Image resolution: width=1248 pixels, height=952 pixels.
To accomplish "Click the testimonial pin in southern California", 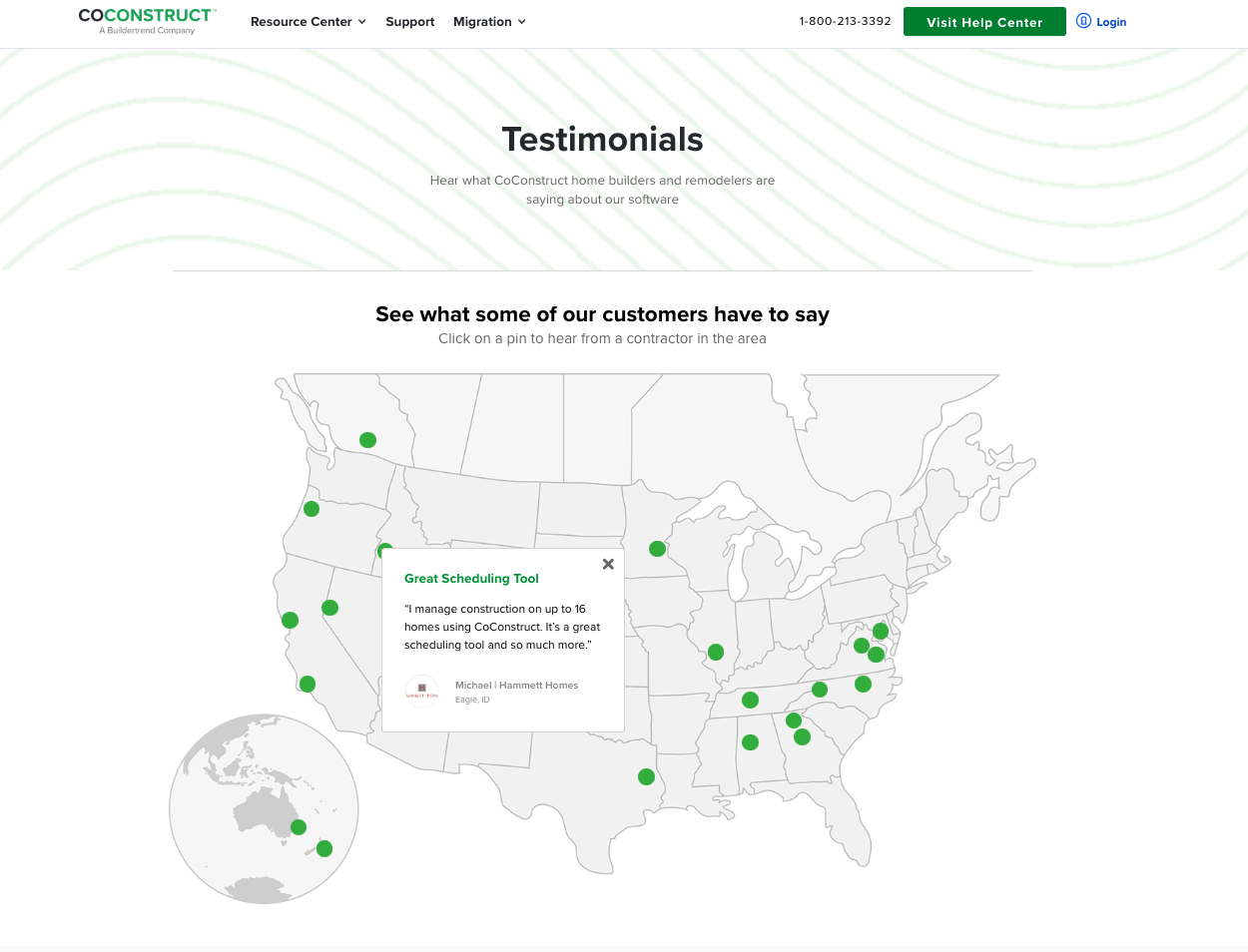I will point(307,684).
